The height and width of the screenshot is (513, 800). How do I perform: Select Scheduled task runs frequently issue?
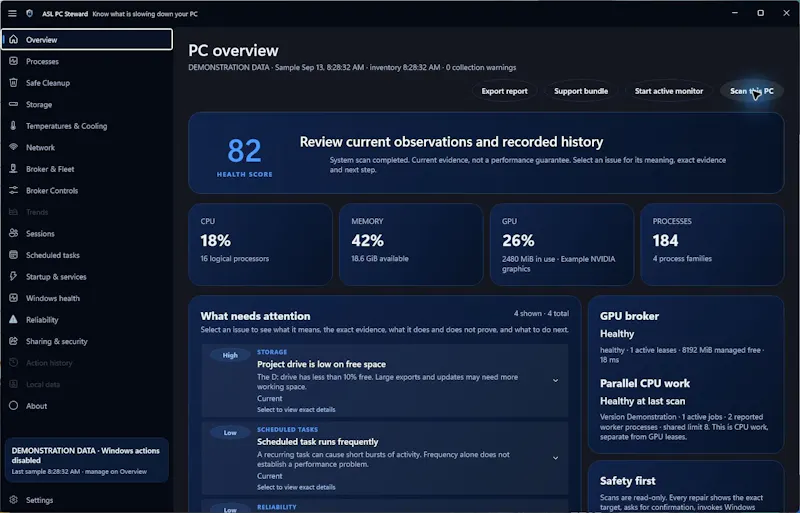(385, 458)
